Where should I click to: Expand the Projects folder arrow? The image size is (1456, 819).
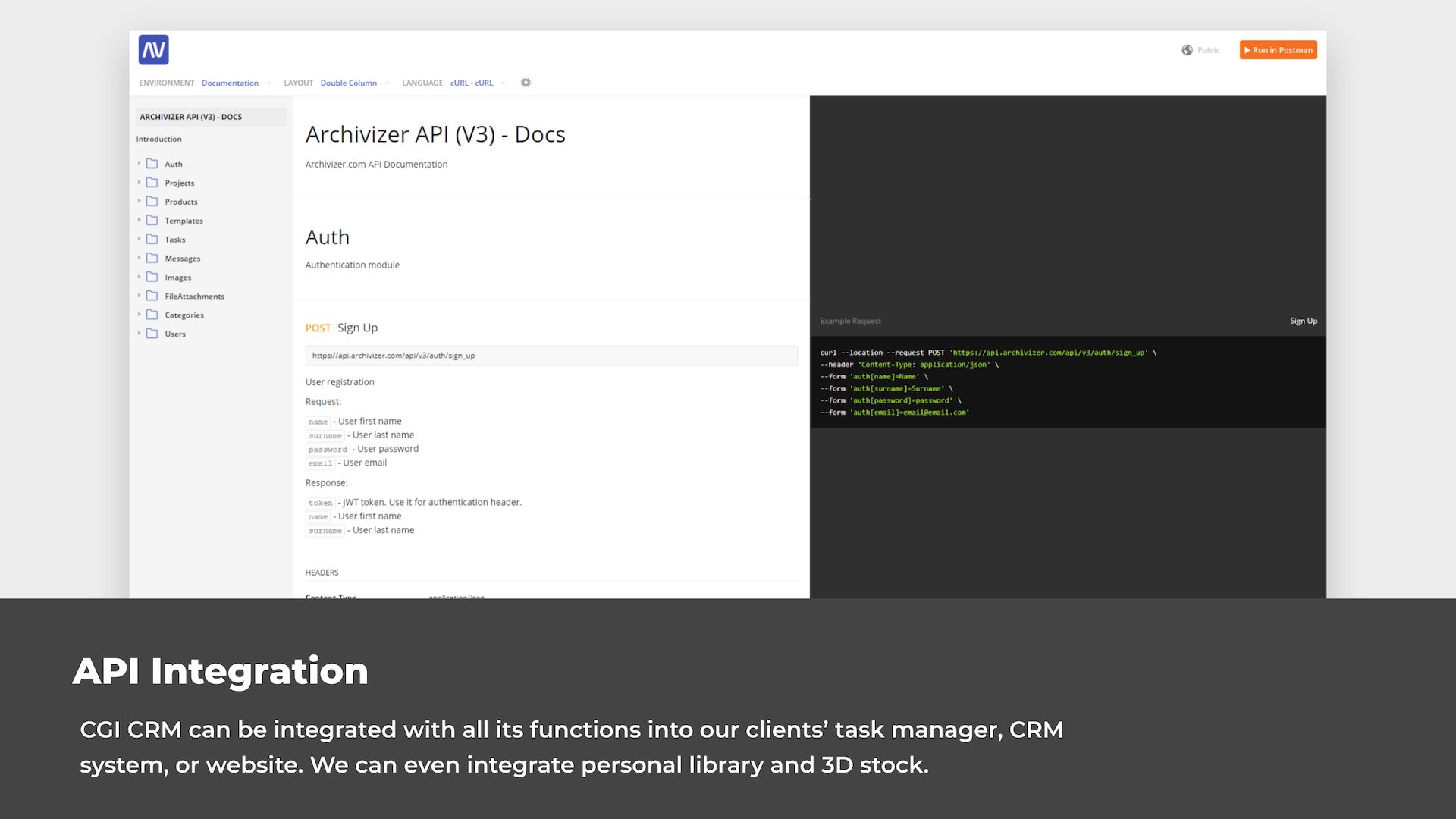[140, 182]
